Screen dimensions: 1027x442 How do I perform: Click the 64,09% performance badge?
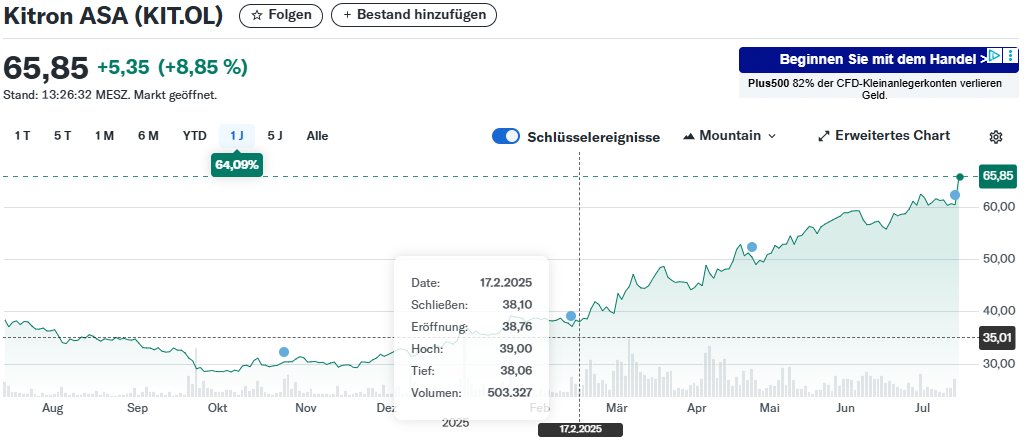[x=236, y=164]
